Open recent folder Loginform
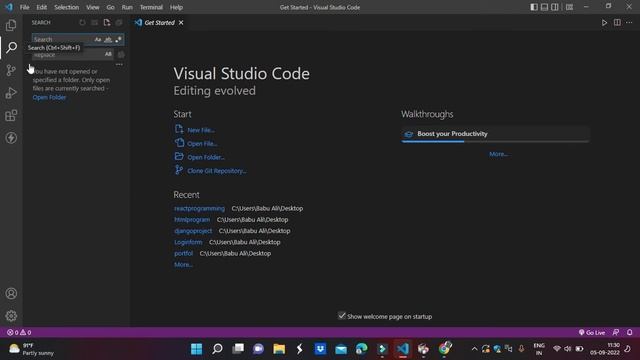The image size is (640, 360). [188, 242]
